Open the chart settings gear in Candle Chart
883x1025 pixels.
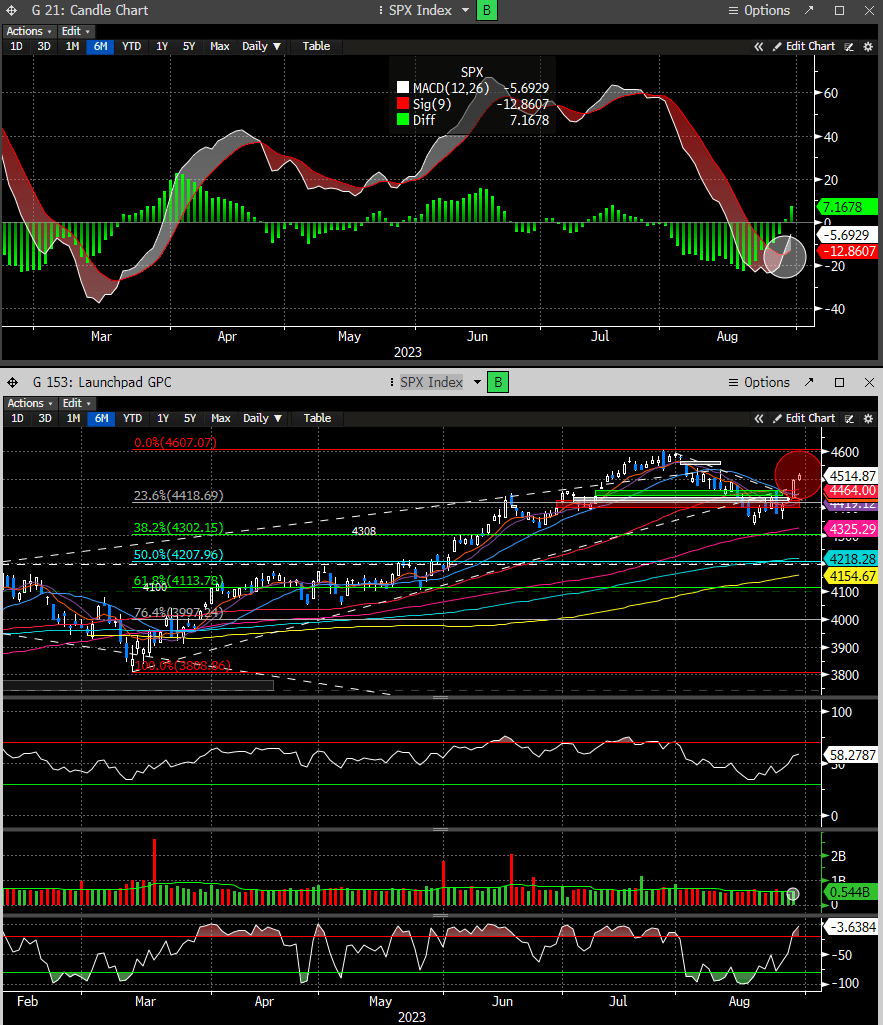pos(868,46)
